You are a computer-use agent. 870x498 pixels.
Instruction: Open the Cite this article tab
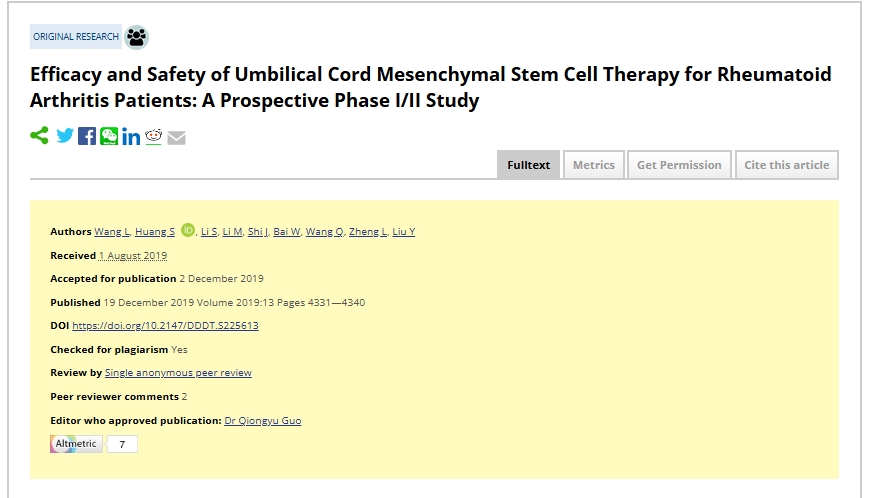[x=786, y=165]
